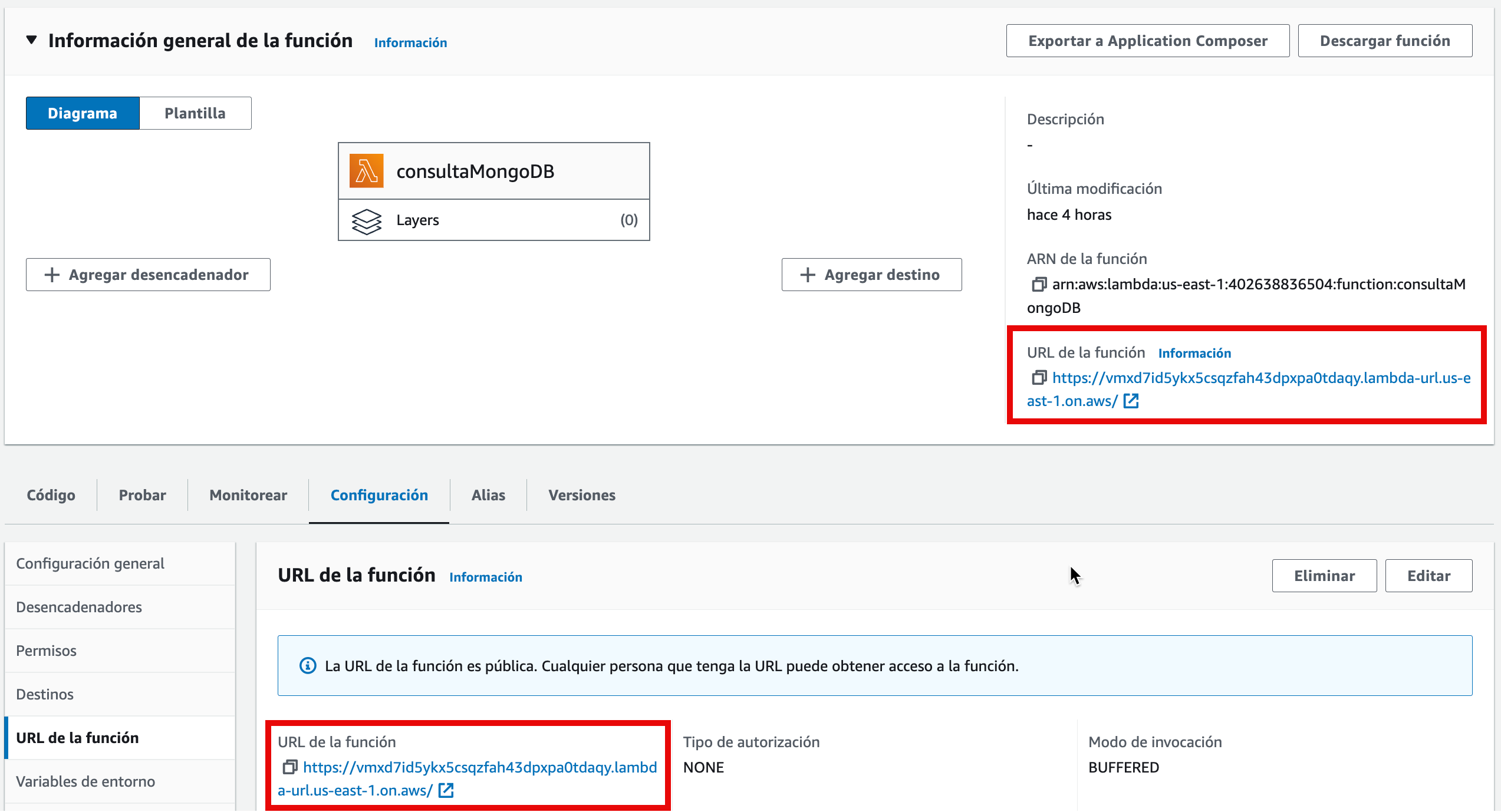1501x812 pixels.
Task: Select the Configuración tab
Action: [379, 495]
